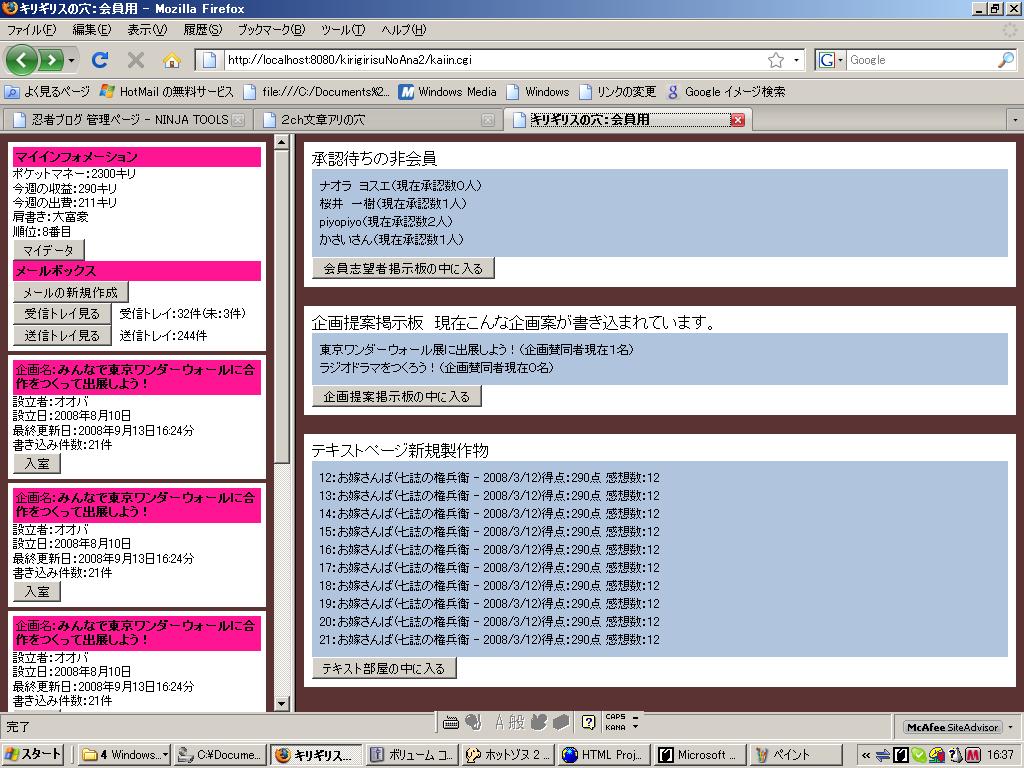The width and height of the screenshot is (1024, 768).
Task: Open the ヘルプ(H) menu
Action: [x=404, y=29]
